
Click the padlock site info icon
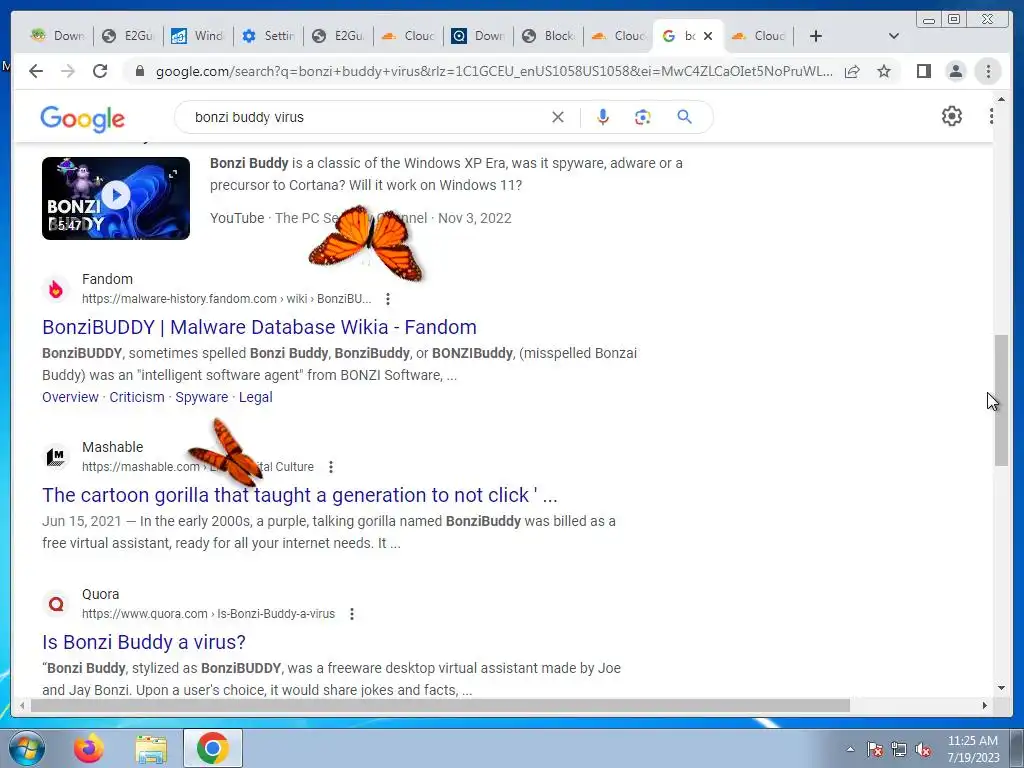click(139, 71)
